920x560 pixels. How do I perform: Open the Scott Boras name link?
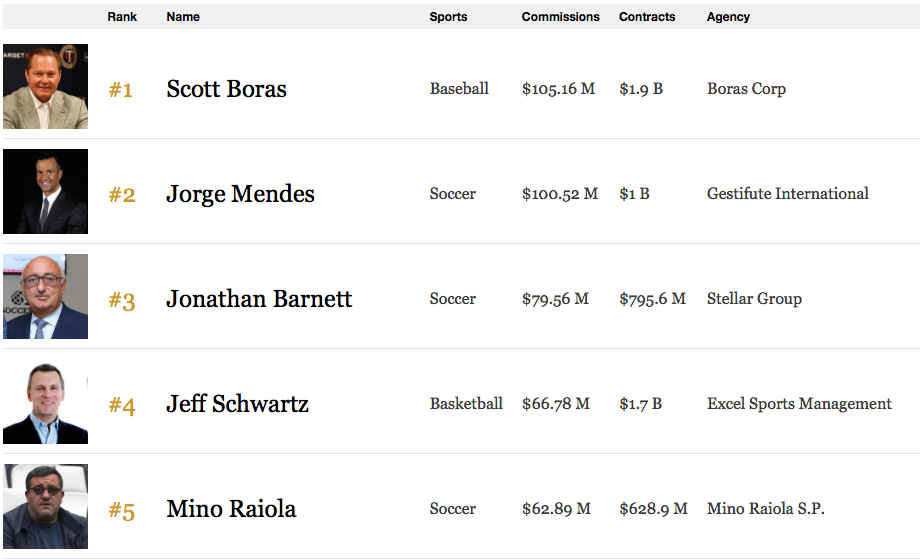[226, 89]
